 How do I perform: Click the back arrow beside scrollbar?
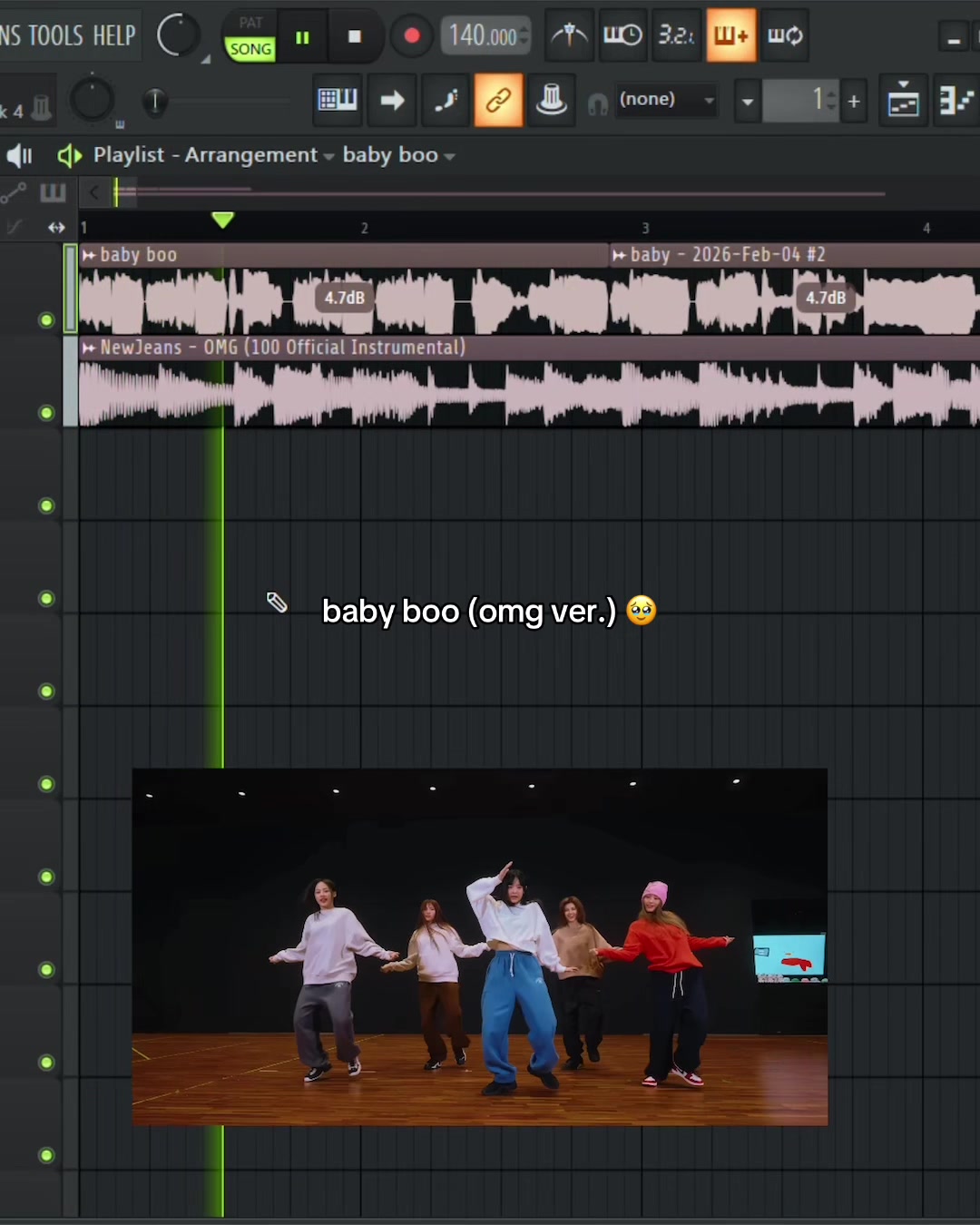point(93,192)
